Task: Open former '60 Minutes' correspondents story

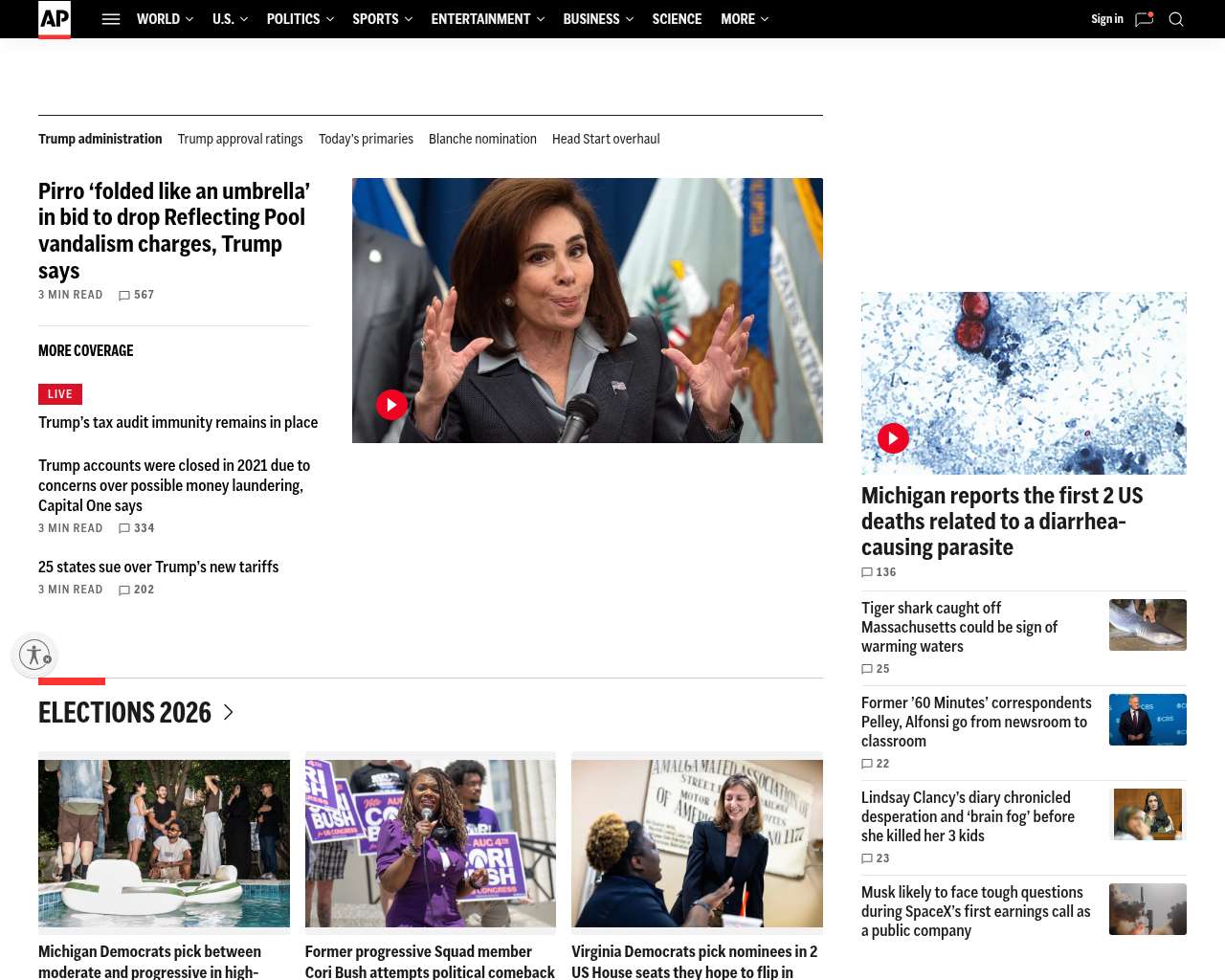Action: (976, 722)
